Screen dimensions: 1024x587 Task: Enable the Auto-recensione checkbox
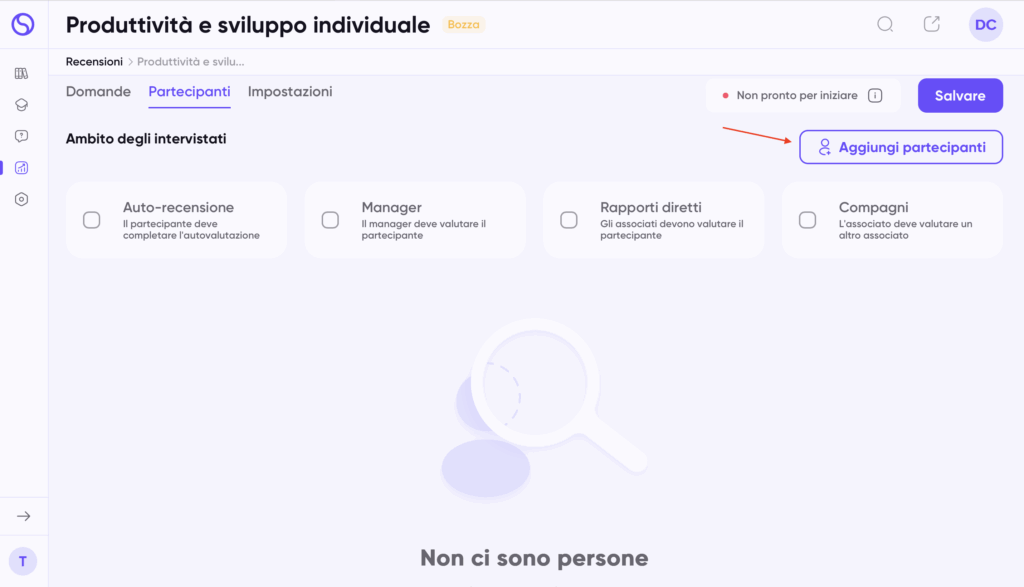click(92, 220)
